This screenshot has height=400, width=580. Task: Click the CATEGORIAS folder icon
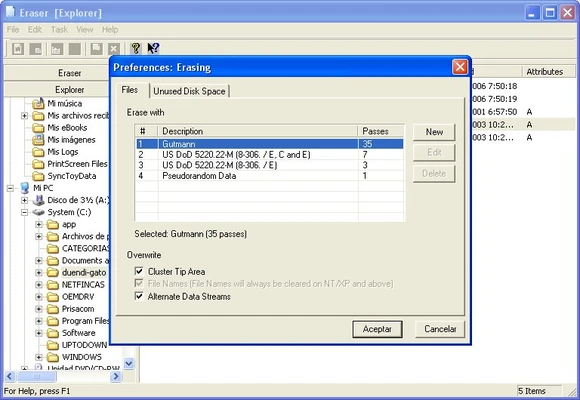click(x=53, y=249)
